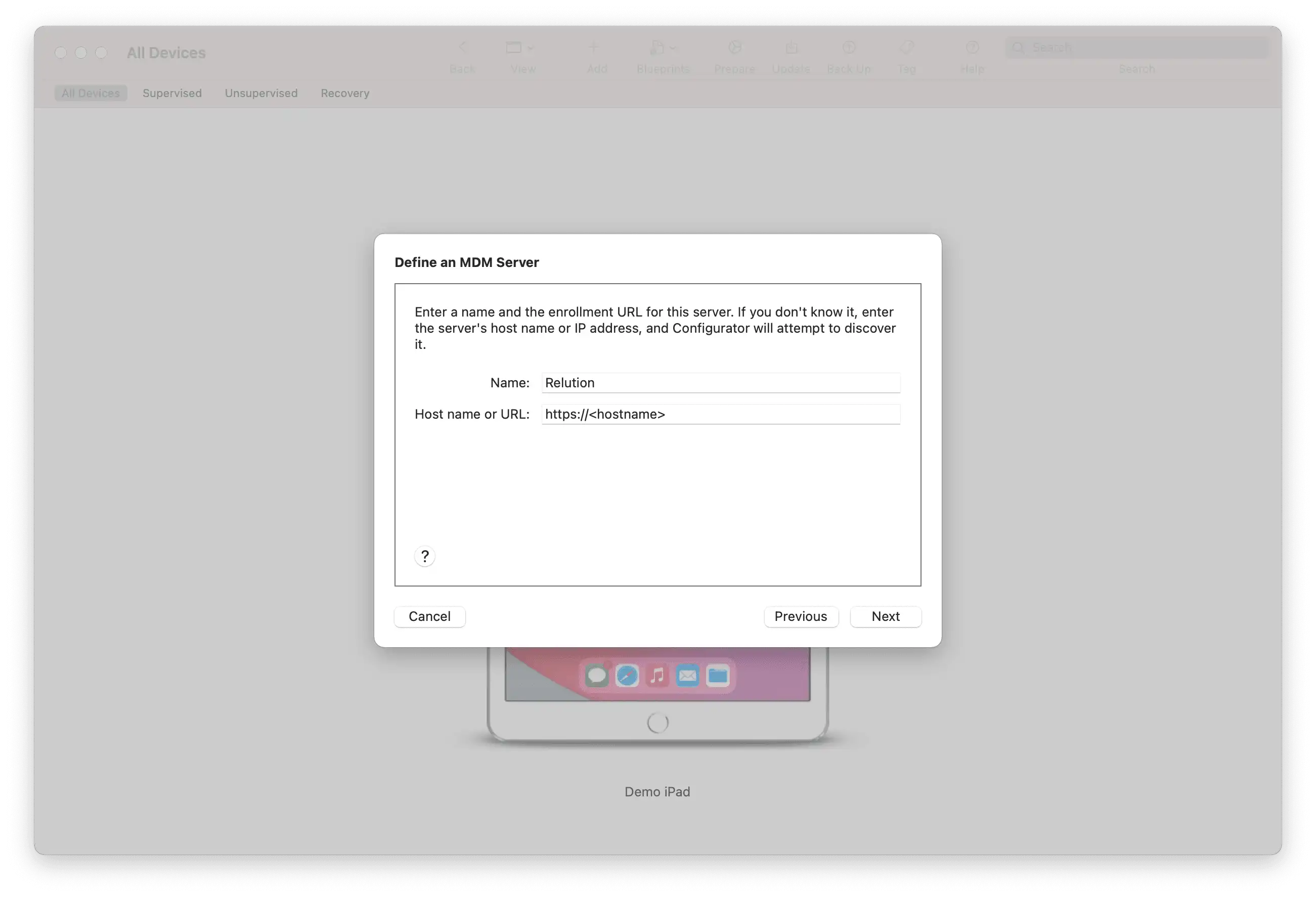Viewport: 1316px width, 897px height.
Task: Switch to the Supervised tab
Action: [172, 93]
